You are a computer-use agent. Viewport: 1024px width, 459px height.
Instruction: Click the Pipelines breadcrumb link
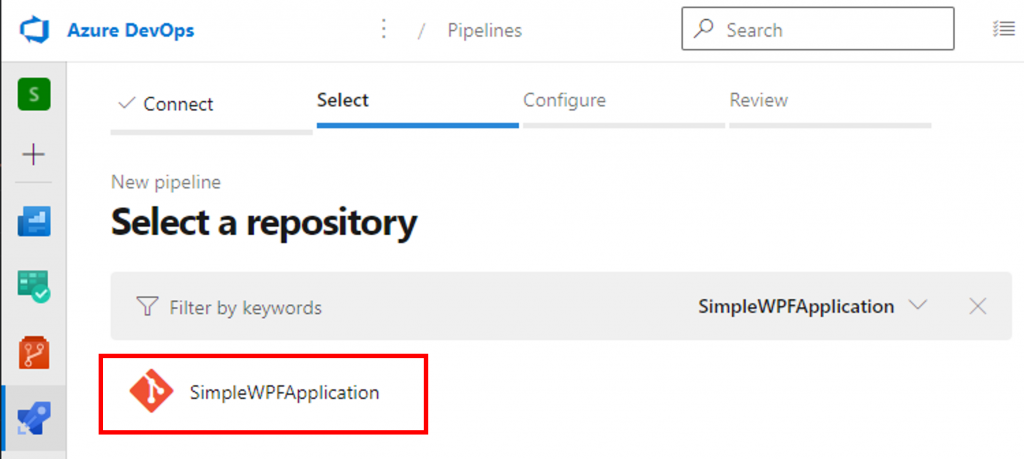484,31
